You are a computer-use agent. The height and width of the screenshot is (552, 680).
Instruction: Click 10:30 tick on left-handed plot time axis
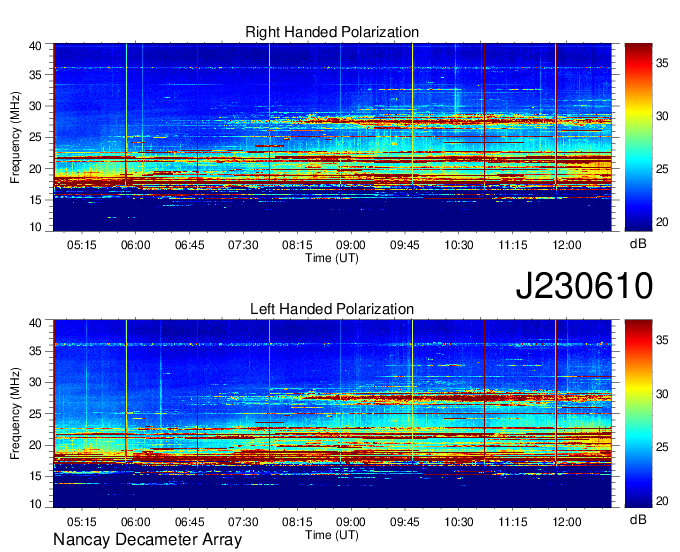coord(459,521)
